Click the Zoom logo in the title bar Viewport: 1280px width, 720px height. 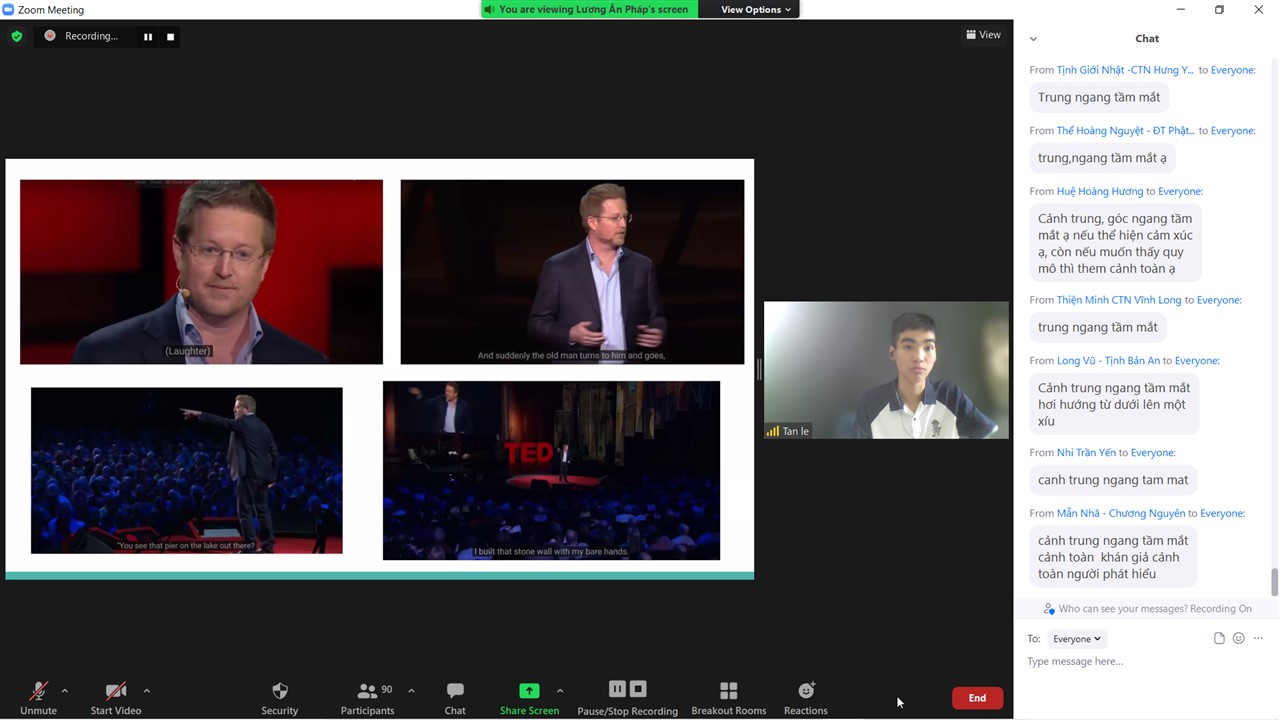click(9, 9)
